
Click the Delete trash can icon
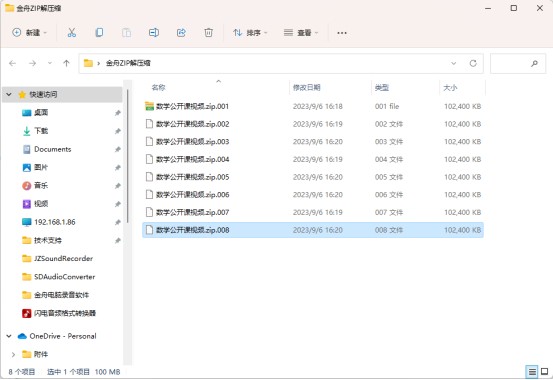(x=208, y=33)
